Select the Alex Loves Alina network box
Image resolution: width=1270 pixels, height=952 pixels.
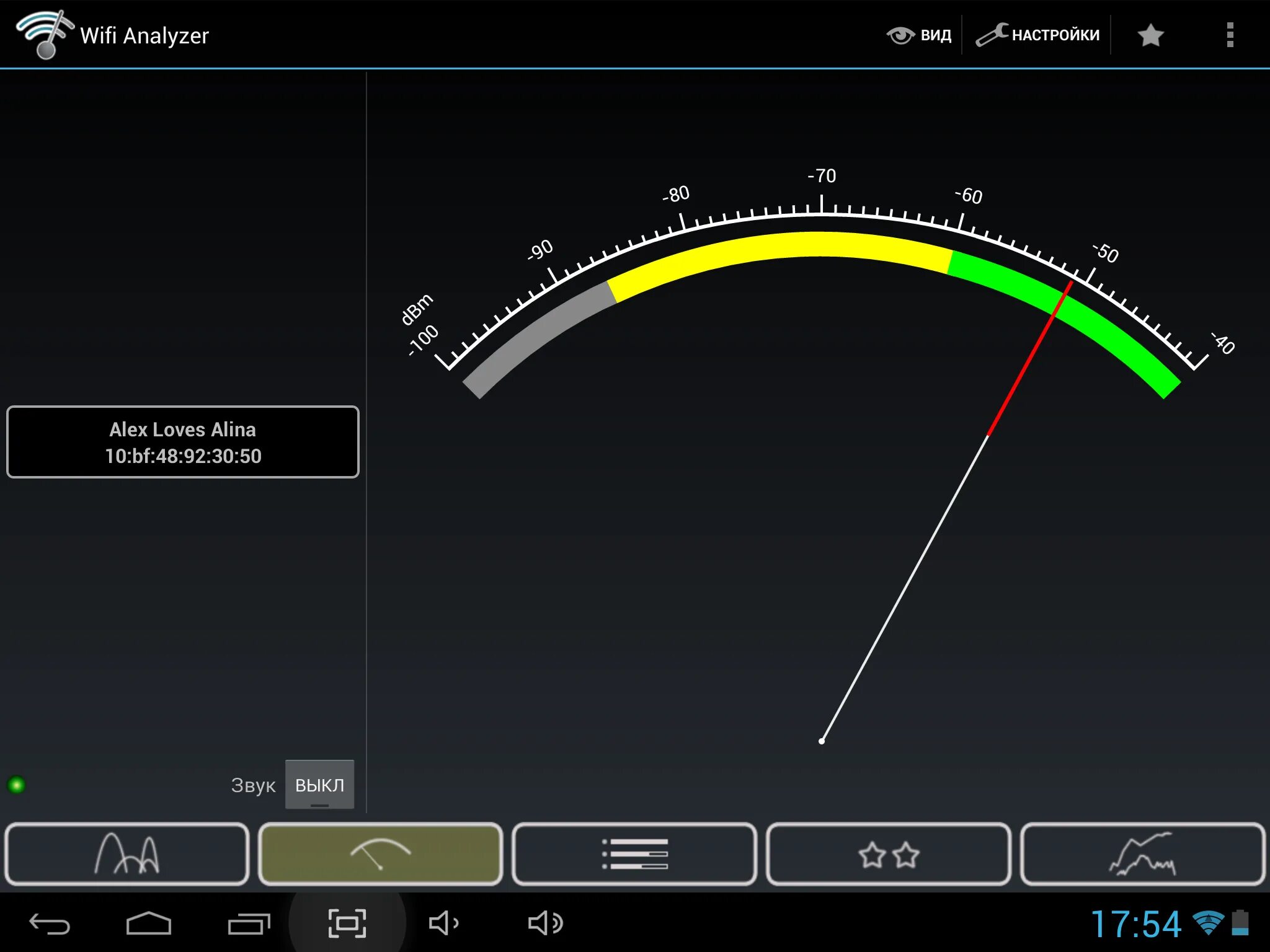tap(183, 442)
